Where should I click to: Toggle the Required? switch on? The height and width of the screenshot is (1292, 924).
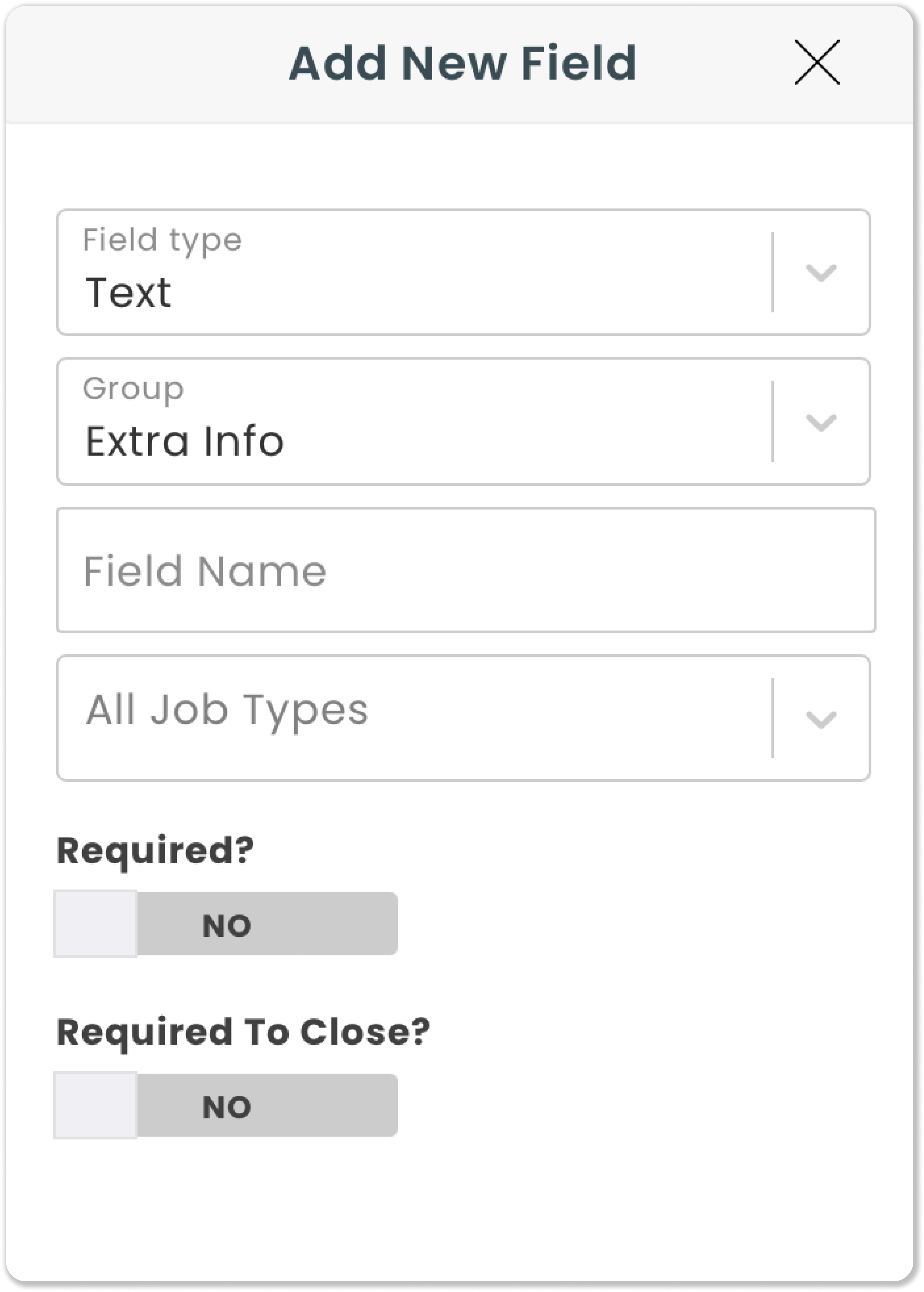[x=226, y=924]
